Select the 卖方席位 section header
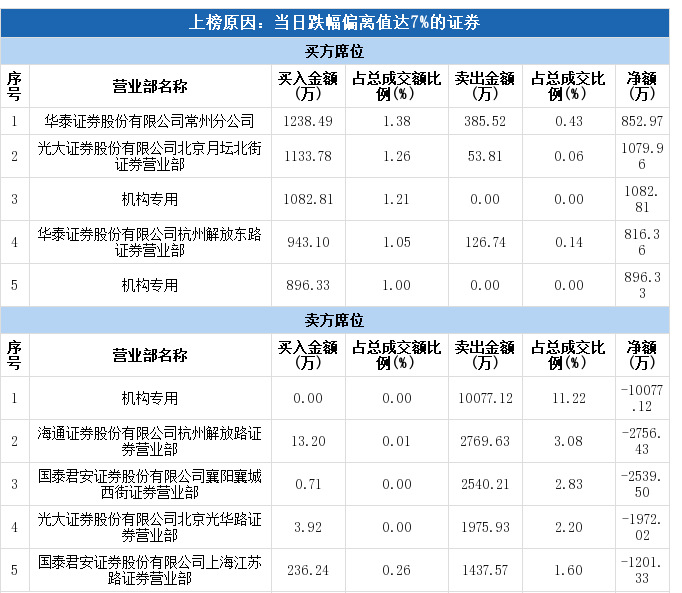Viewport: 682px width, 593px height. (x=334, y=320)
